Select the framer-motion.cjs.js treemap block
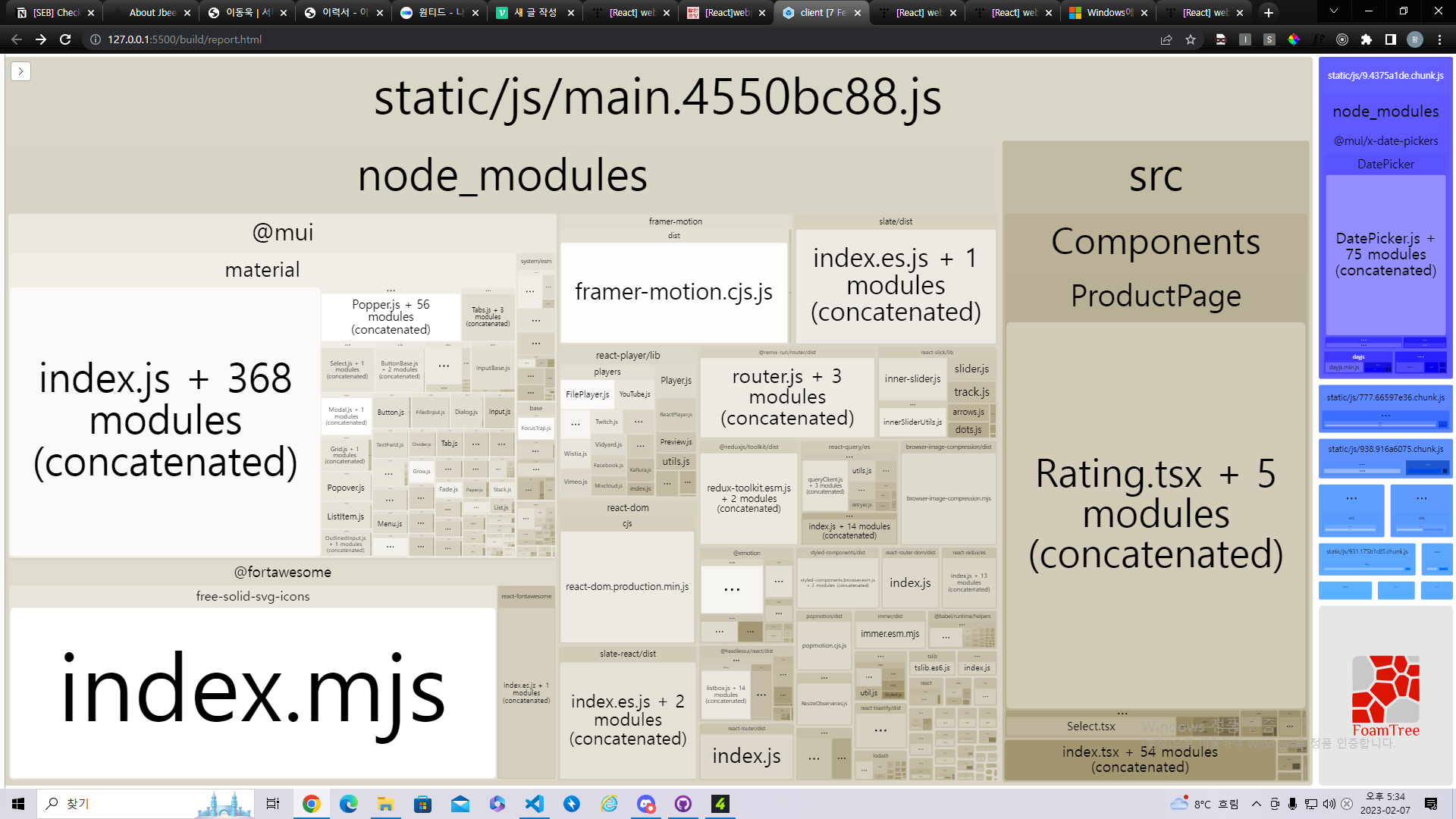The width and height of the screenshot is (1456, 819). (x=673, y=292)
